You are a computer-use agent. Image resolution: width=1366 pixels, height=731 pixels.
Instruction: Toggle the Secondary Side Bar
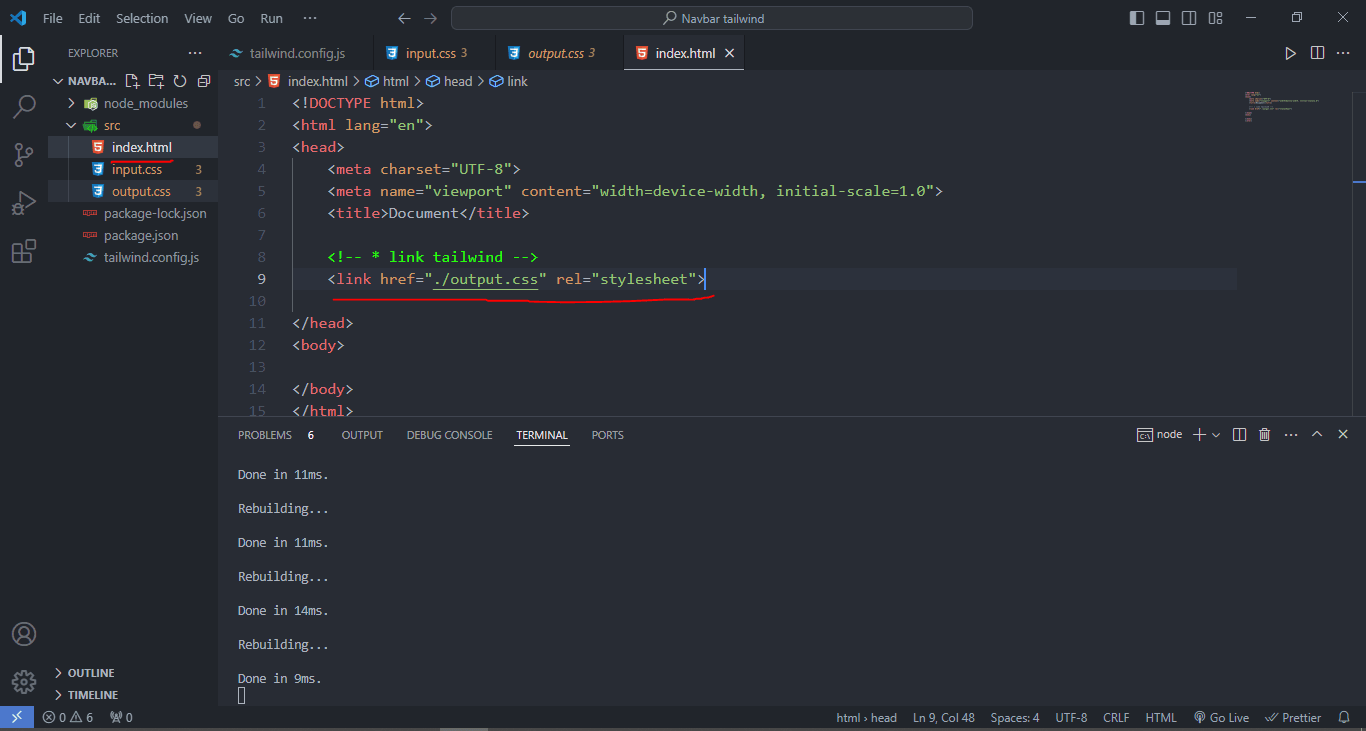point(1189,17)
